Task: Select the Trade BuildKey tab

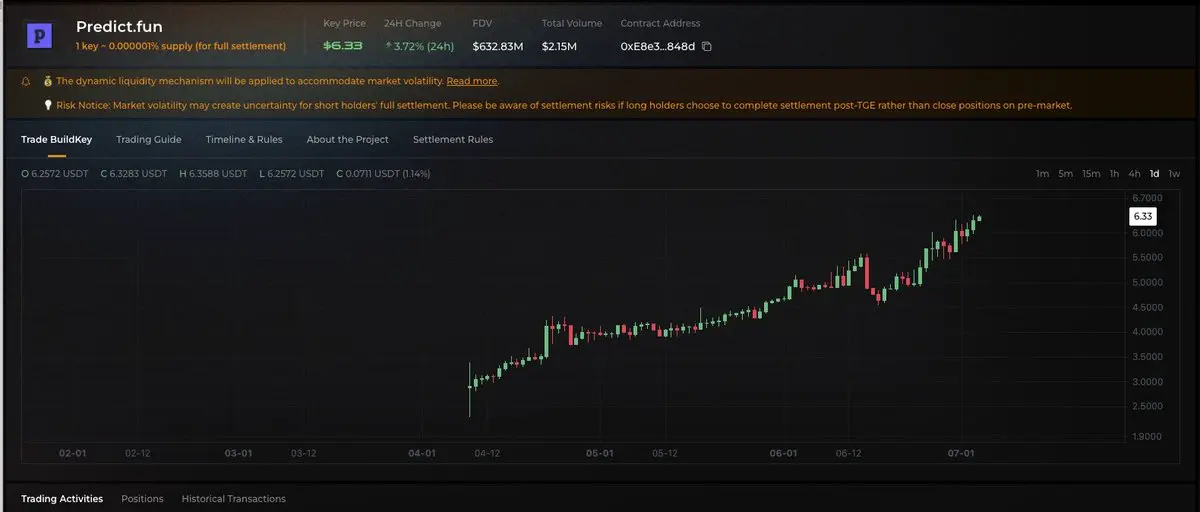Action: tap(56, 139)
